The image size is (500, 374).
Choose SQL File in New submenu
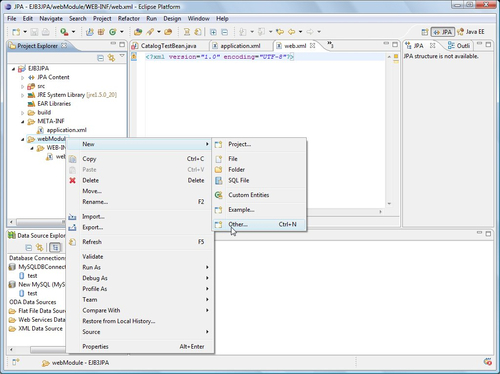coord(259,180)
